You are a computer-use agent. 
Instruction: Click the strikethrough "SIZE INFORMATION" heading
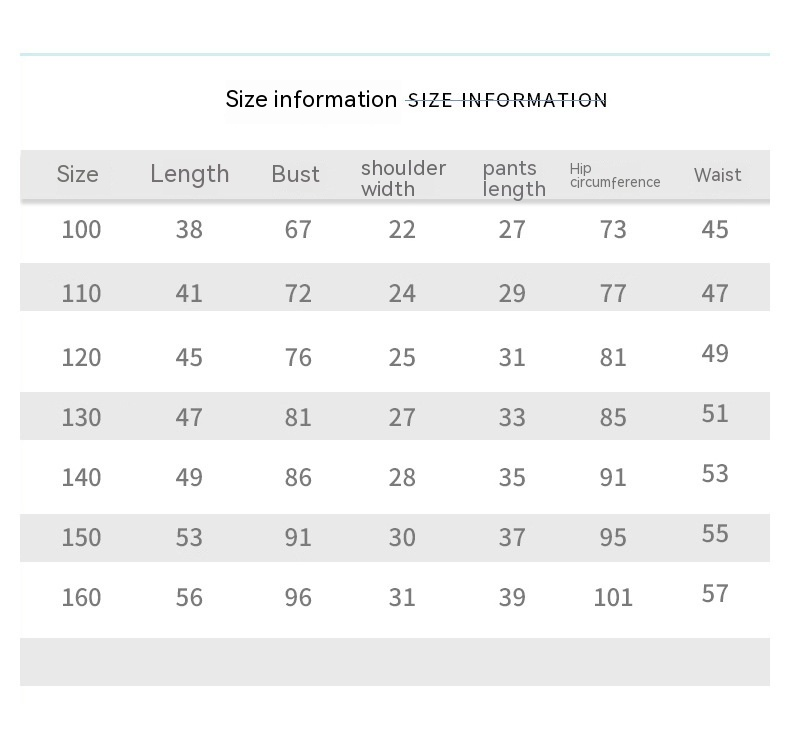(507, 100)
